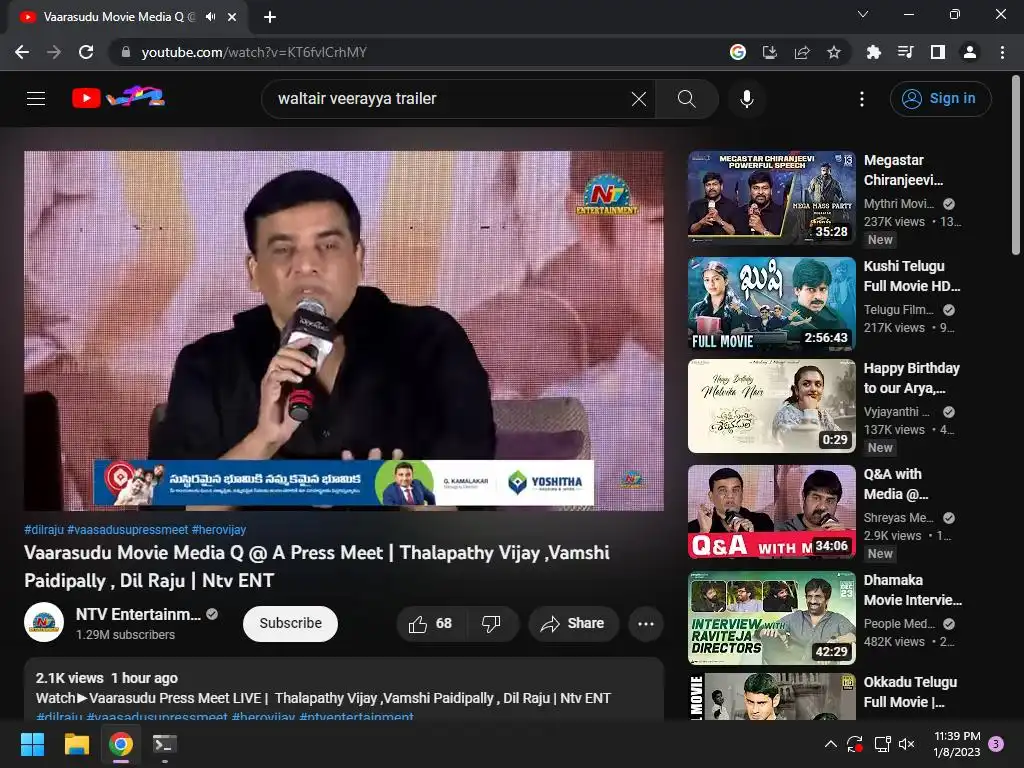Go forward in browser history
1024x768 pixels.
click(54, 52)
